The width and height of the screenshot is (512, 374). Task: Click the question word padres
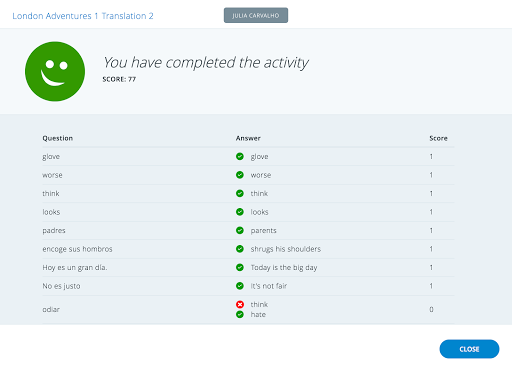tap(54, 231)
